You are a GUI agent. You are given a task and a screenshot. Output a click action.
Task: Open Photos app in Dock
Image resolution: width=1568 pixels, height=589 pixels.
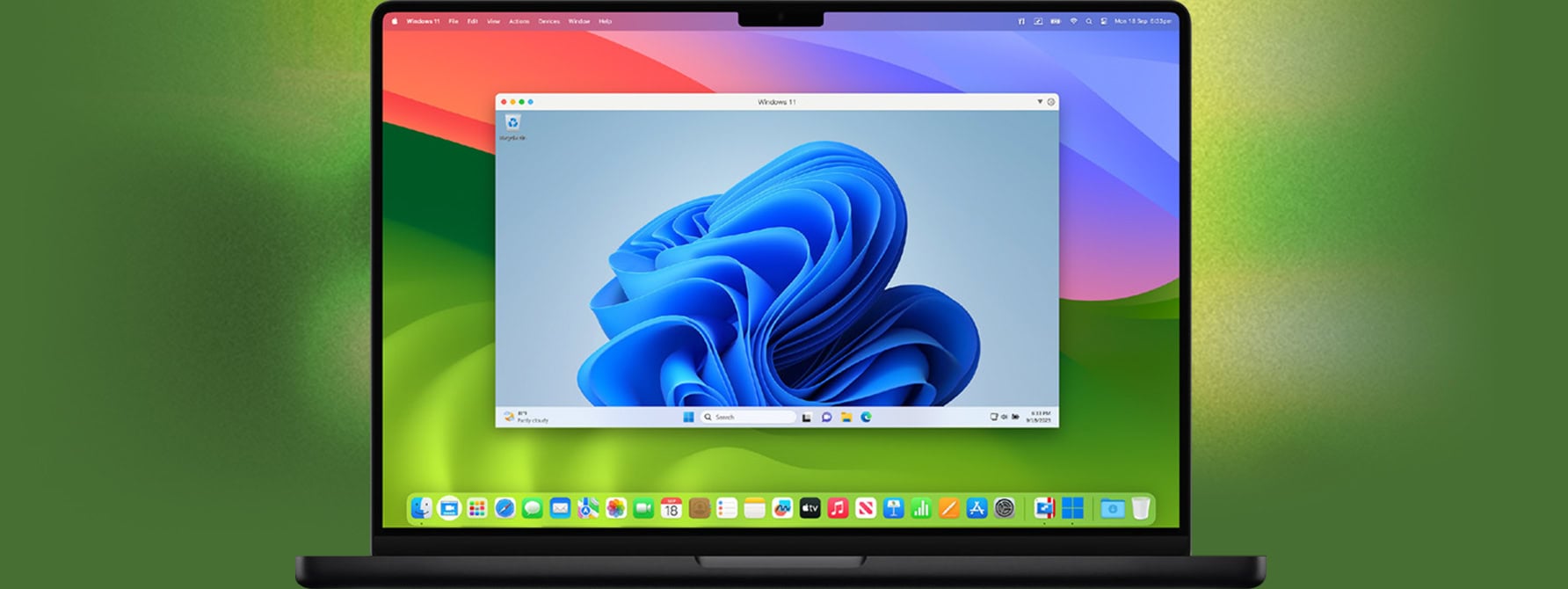click(616, 508)
